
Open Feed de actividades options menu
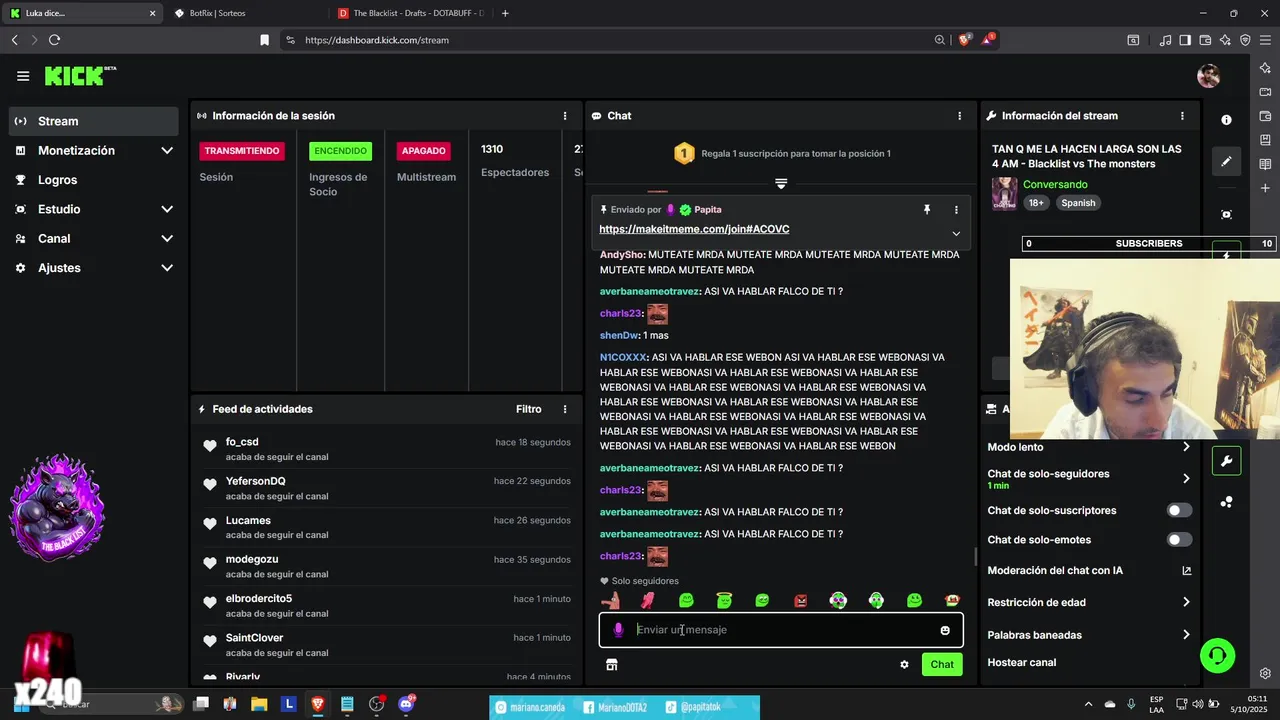(565, 409)
